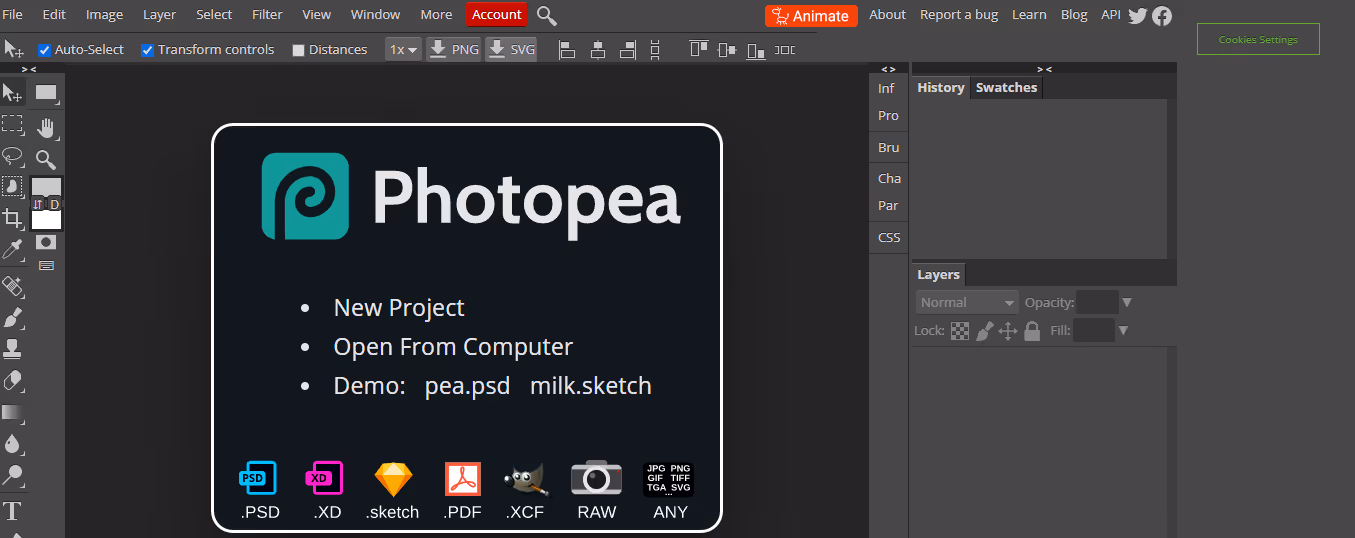The height and width of the screenshot is (538, 1355).
Task: Disable the Auto-Select checkbox
Action: [x=44, y=50]
